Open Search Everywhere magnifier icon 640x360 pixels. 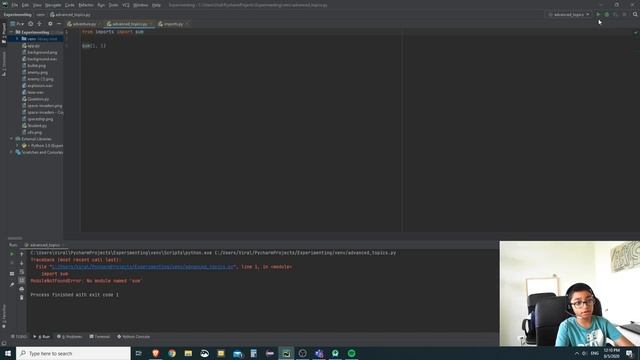pyautogui.click(x=635, y=14)
